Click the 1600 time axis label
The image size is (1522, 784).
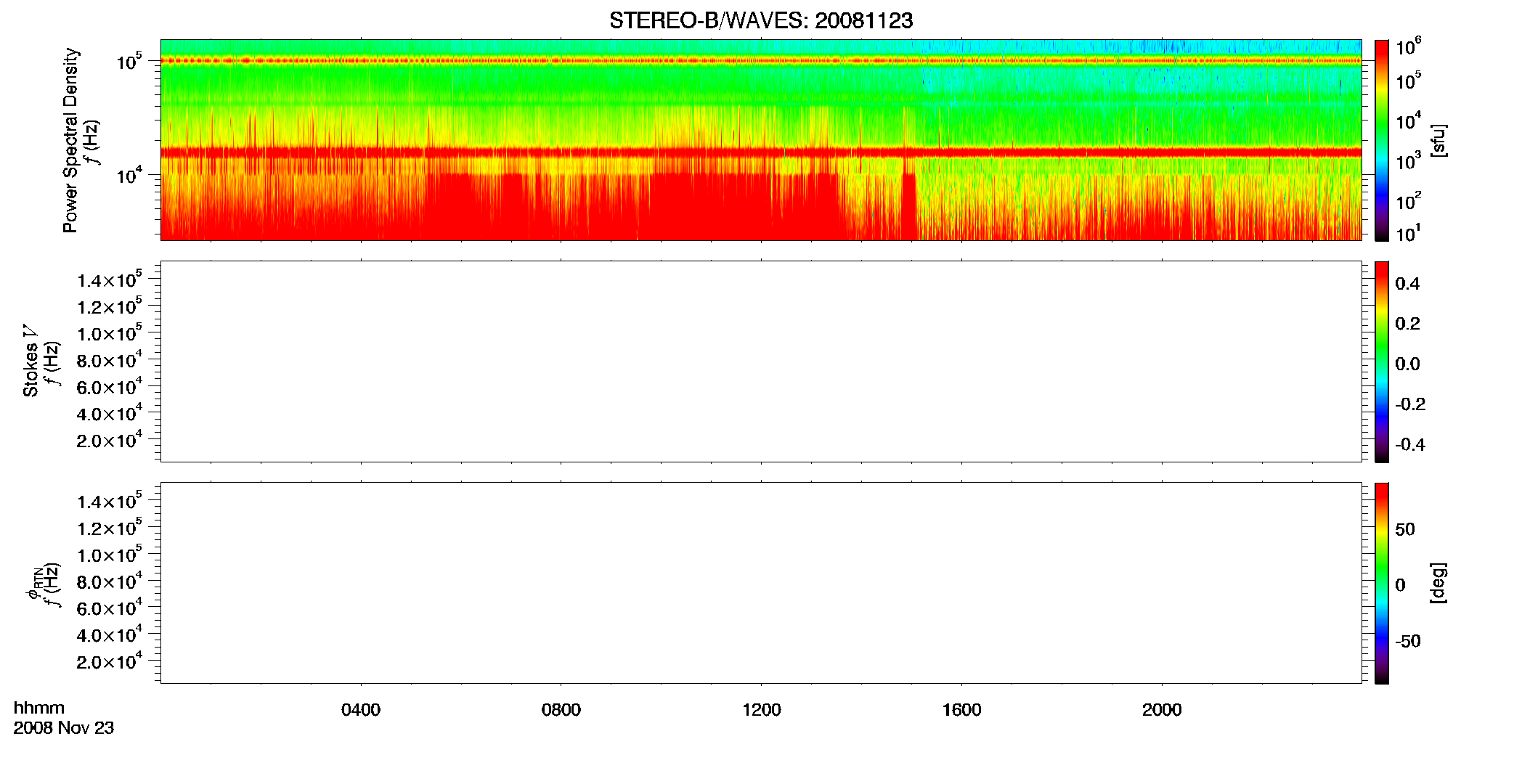(962, 710)
